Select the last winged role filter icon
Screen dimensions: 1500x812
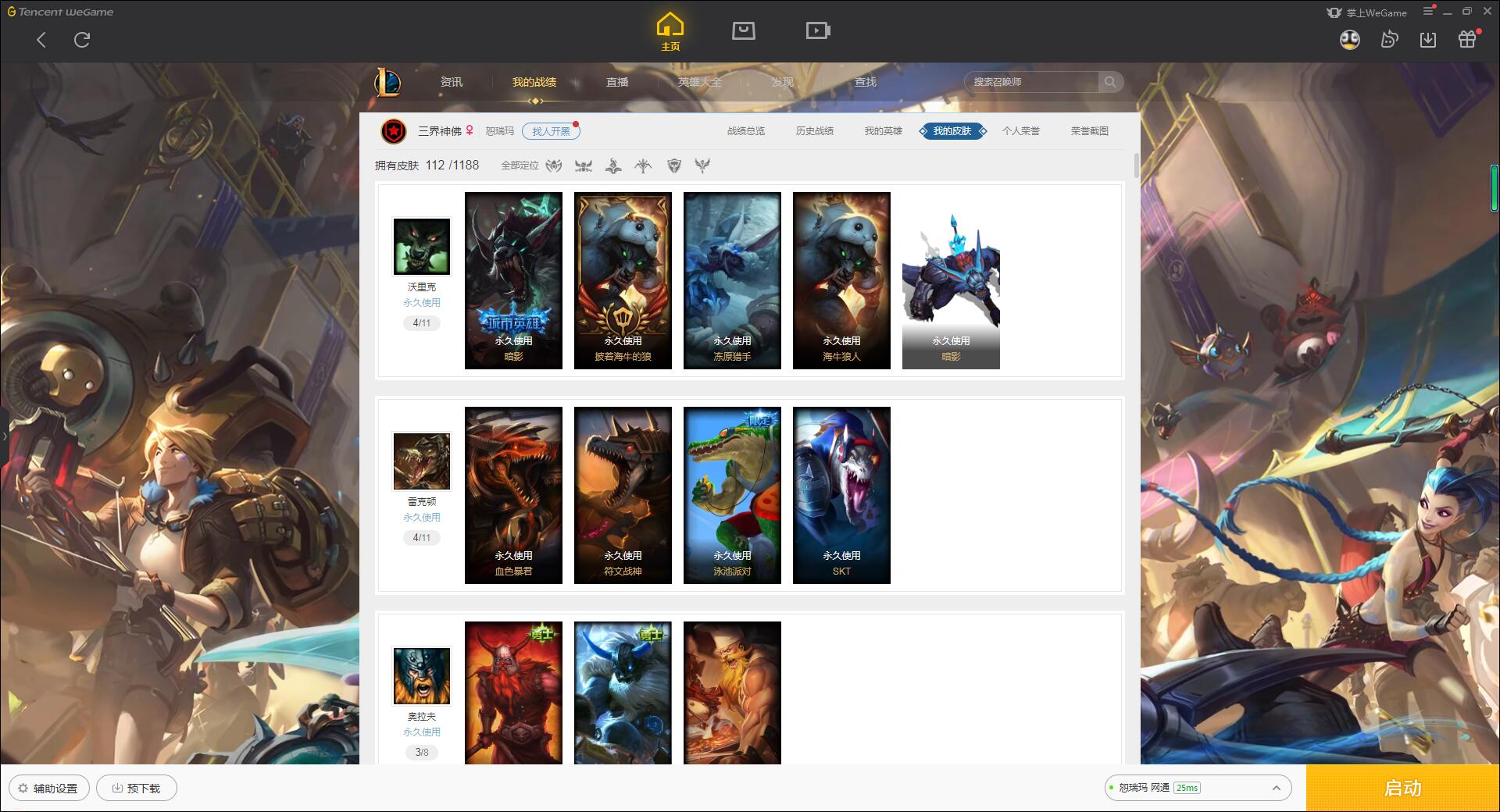pos(702,166)
